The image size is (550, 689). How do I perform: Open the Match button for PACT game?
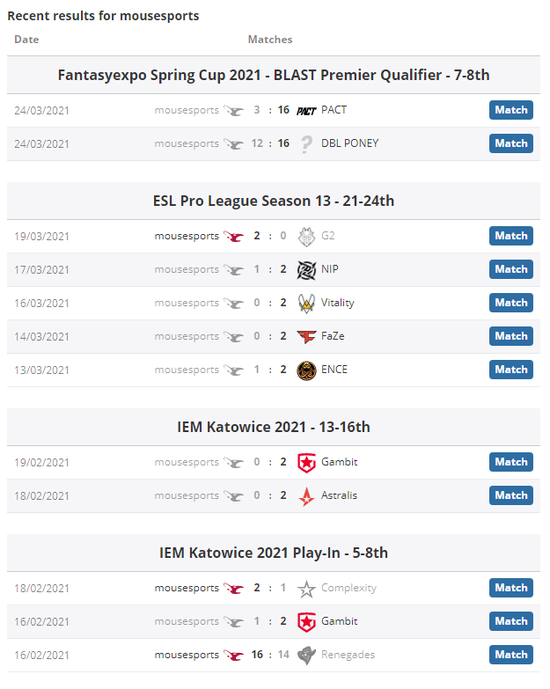click(x=511, y=110)
